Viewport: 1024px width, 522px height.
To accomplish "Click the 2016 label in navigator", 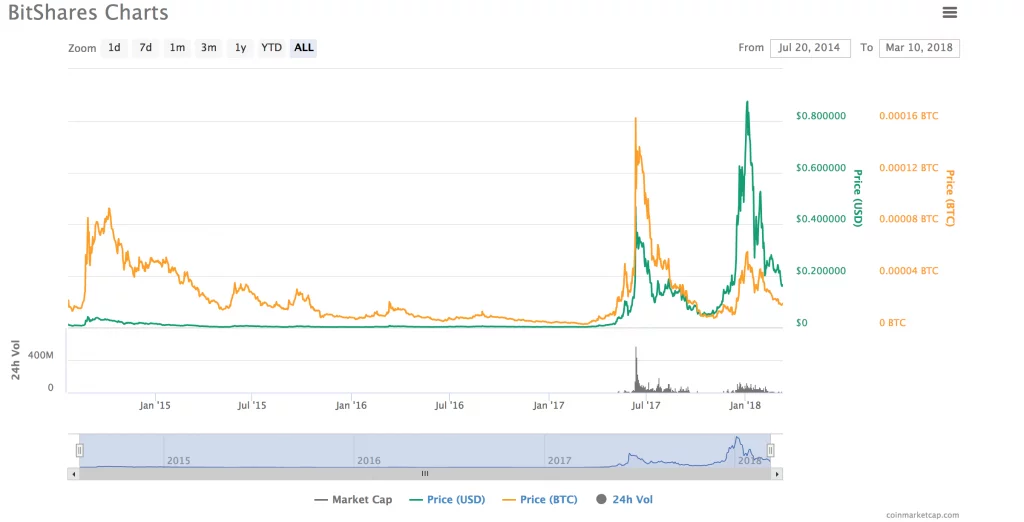I will click(x=369, y=461).
